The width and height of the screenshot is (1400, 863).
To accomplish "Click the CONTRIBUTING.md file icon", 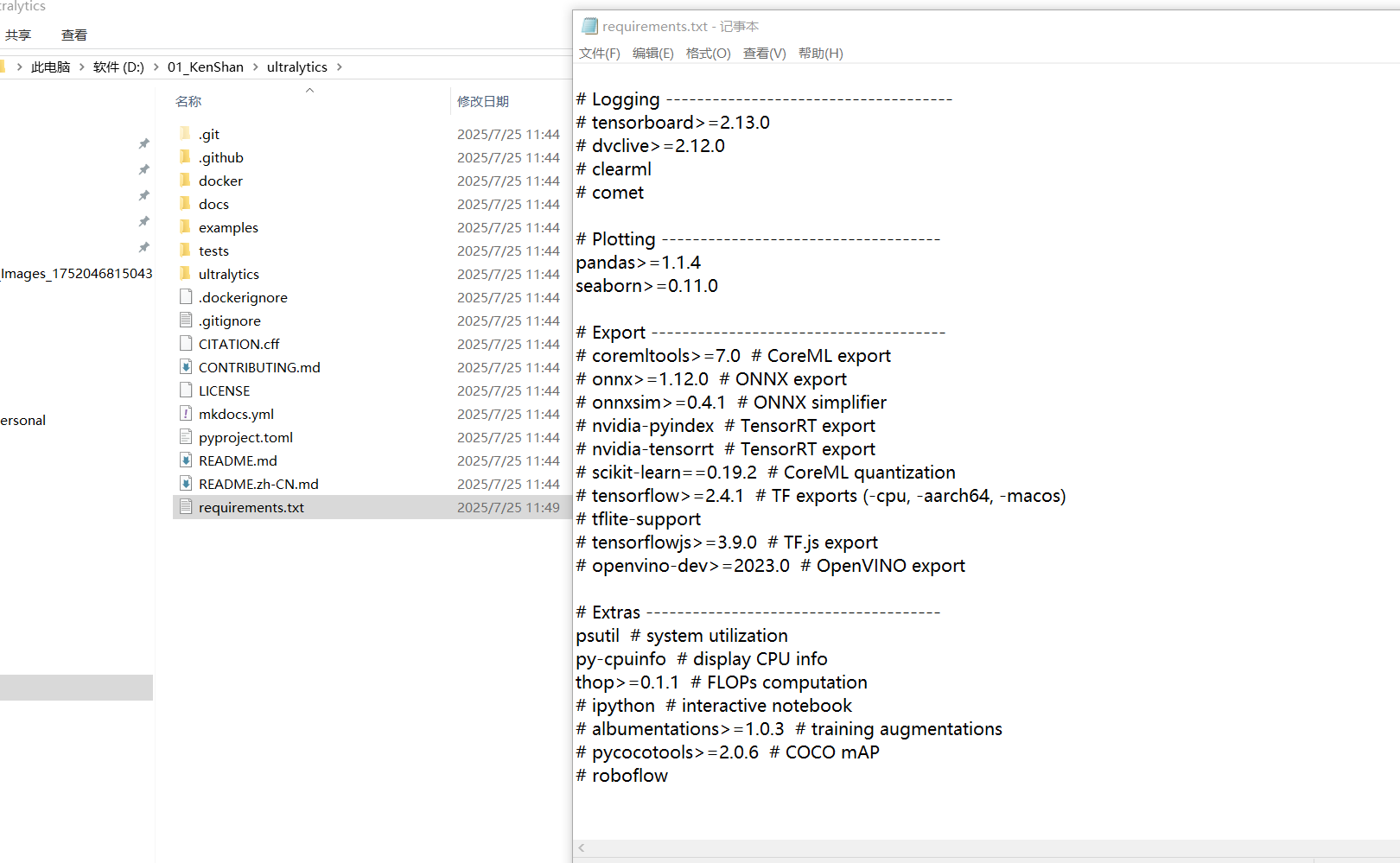I will [186, 367].
